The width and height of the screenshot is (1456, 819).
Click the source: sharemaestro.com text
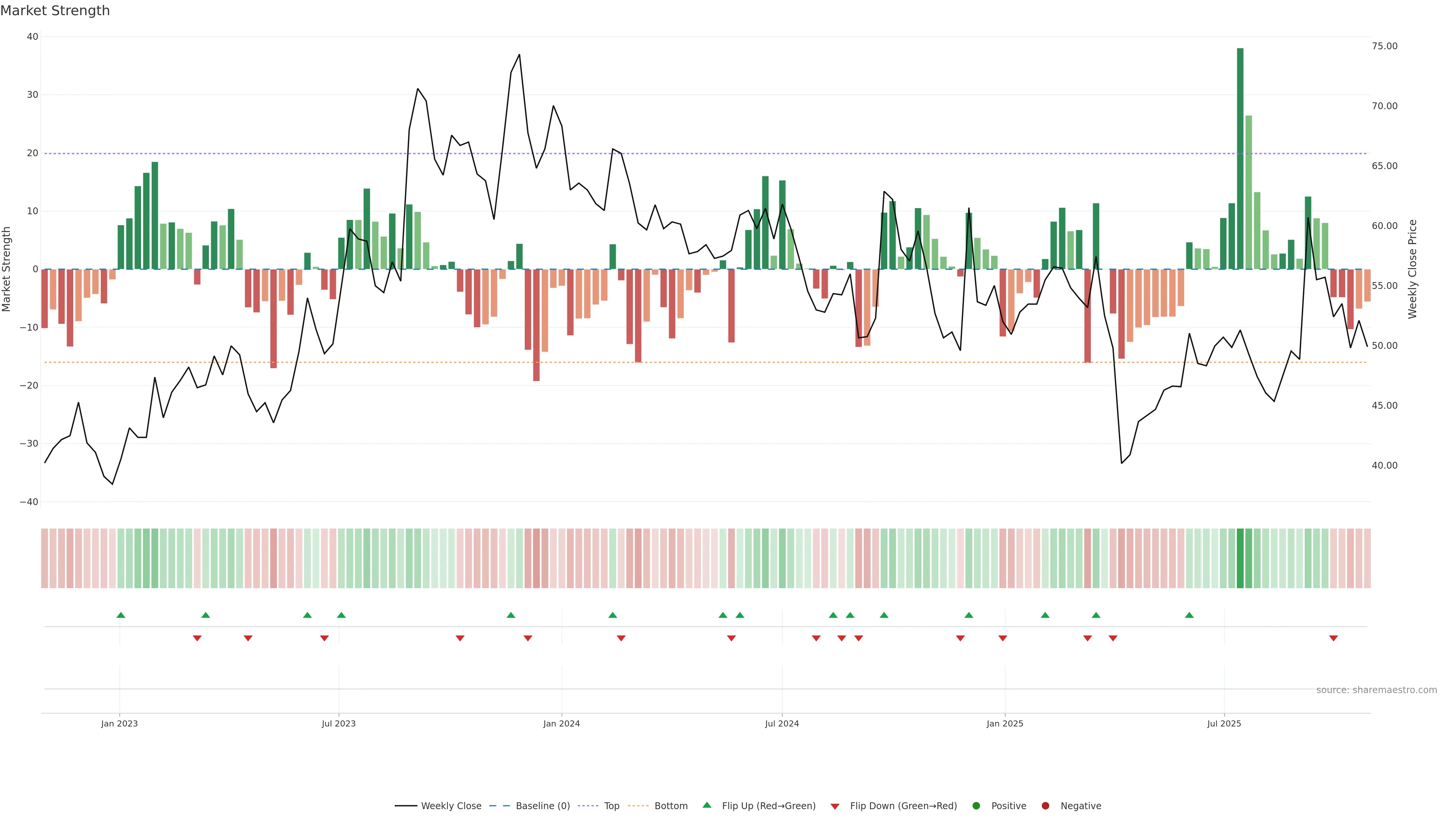tap(1376, 690)
